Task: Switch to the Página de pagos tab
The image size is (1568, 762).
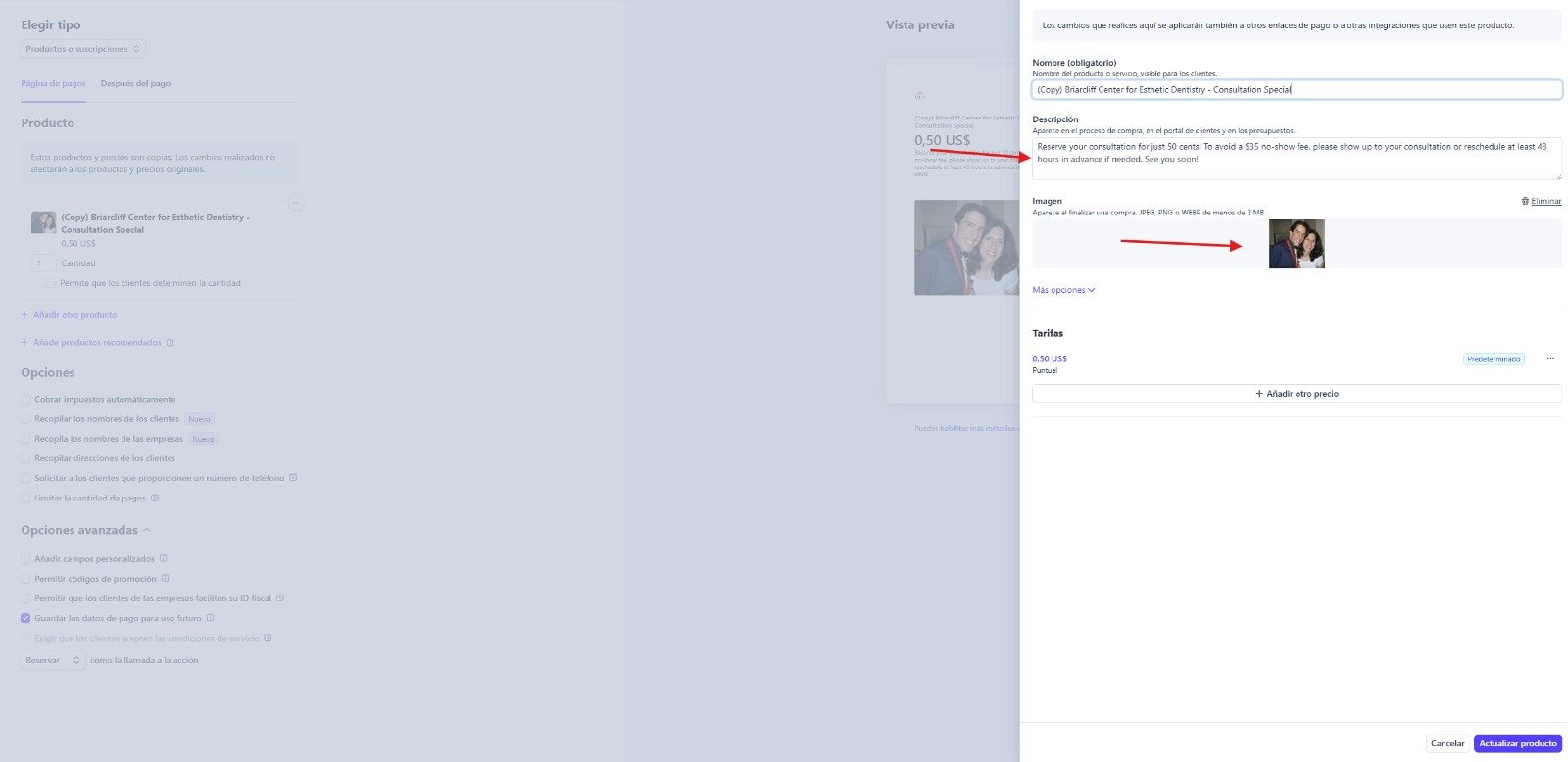Action: point(53,84)
